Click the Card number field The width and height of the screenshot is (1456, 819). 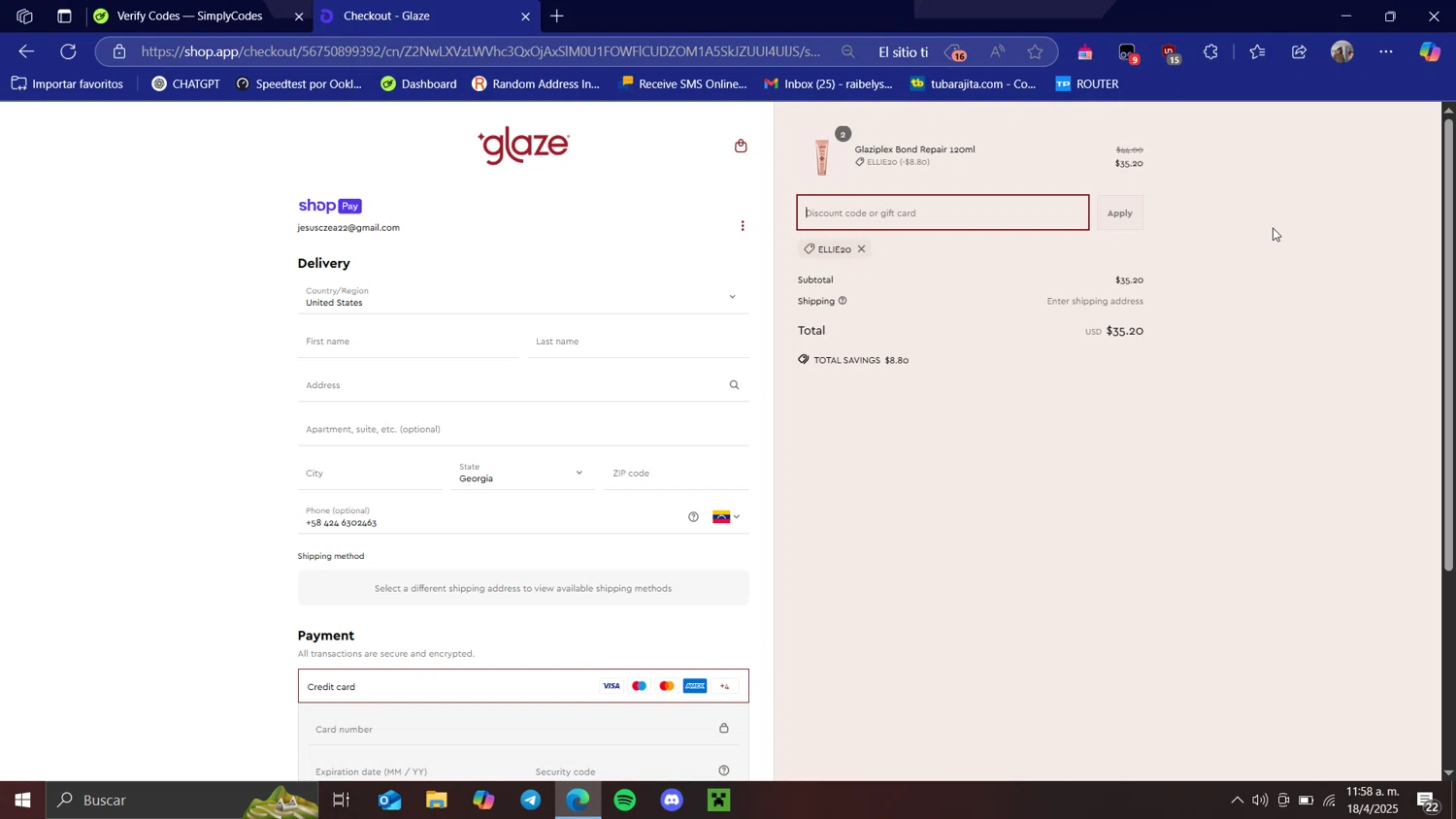point(523,729)
